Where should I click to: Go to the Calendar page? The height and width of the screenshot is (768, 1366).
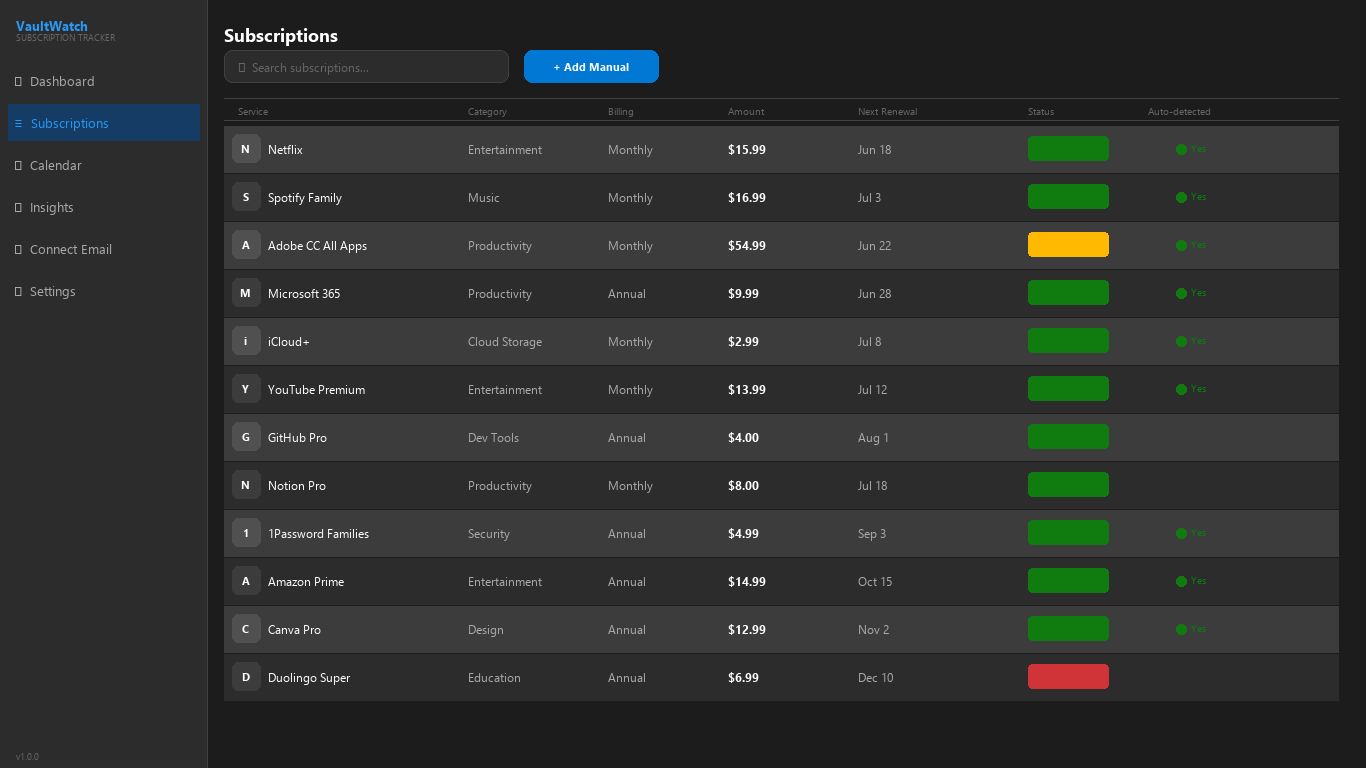pyautogui.click(x=104, y=165)
